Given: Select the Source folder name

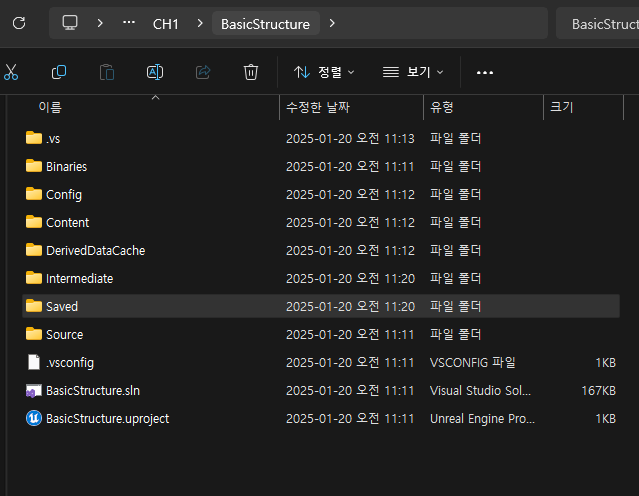Looking at the screenshot, I should 64,335.
